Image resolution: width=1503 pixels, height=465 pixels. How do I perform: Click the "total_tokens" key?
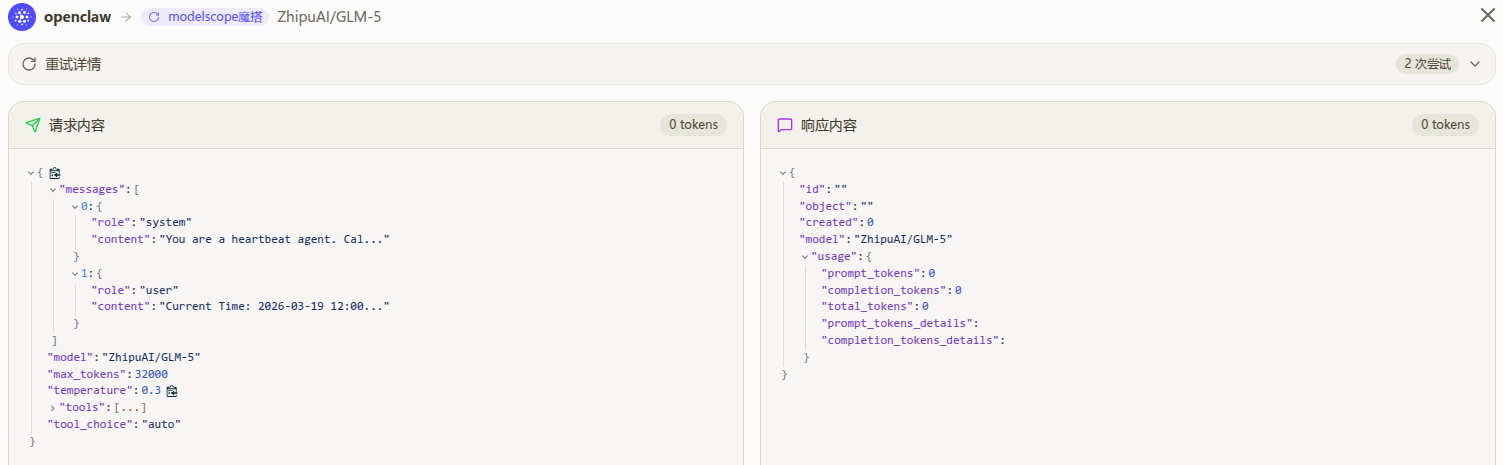868,307
